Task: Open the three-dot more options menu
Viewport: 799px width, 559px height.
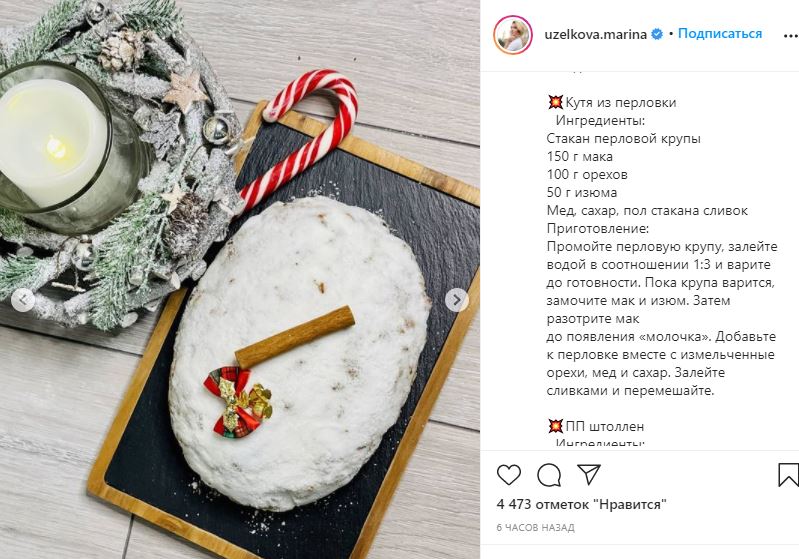Action: click(x=790, y=35)
